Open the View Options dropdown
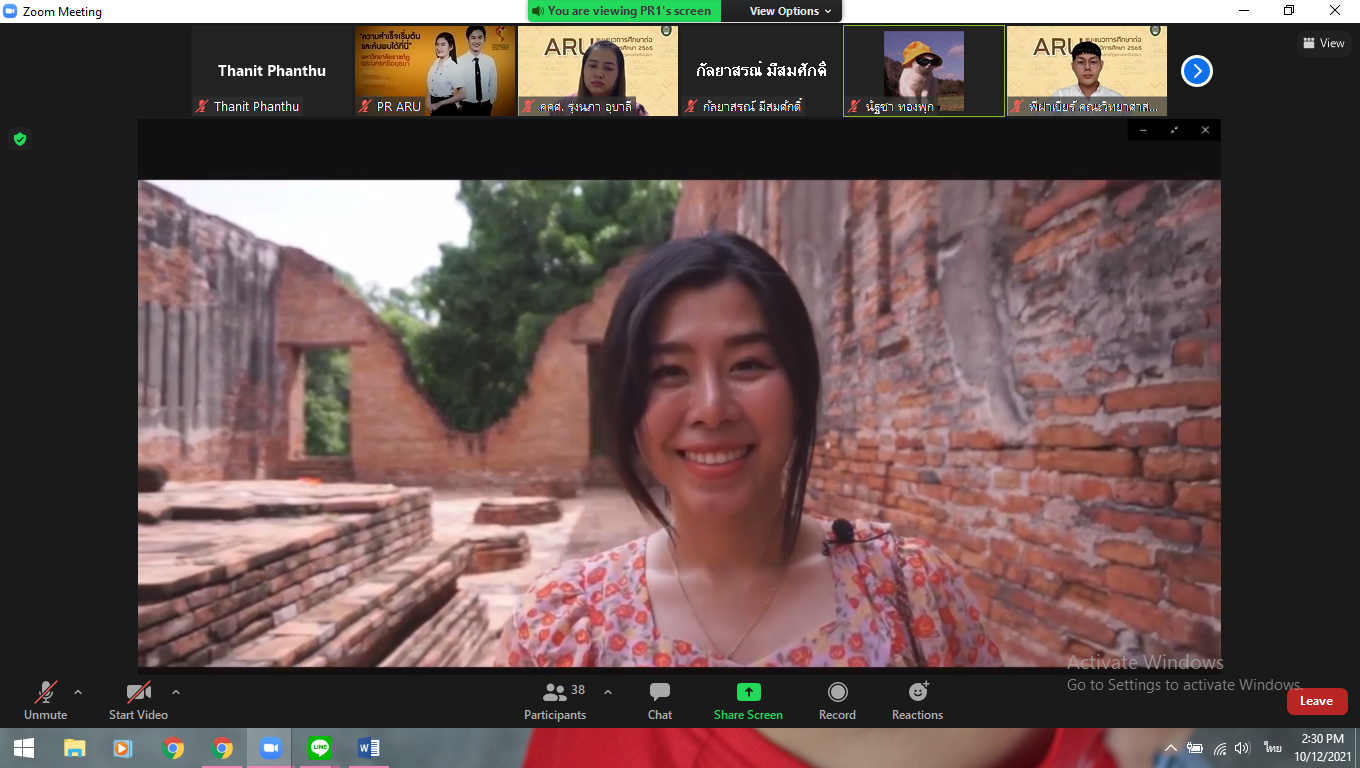The width and height of the screenshot is (1360, 768). 790,11
